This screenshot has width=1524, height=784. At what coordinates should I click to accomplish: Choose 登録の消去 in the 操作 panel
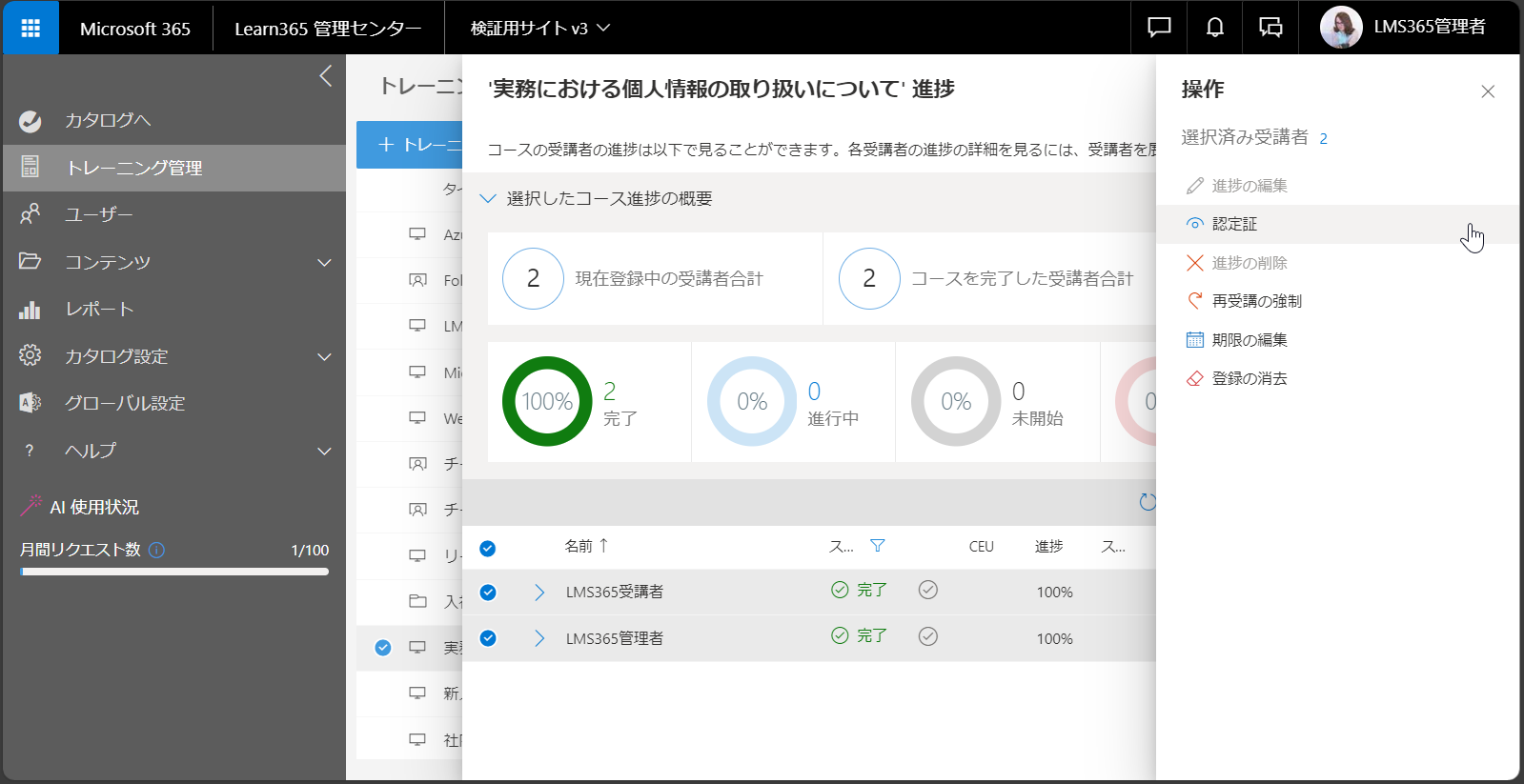pos(1337,378)
